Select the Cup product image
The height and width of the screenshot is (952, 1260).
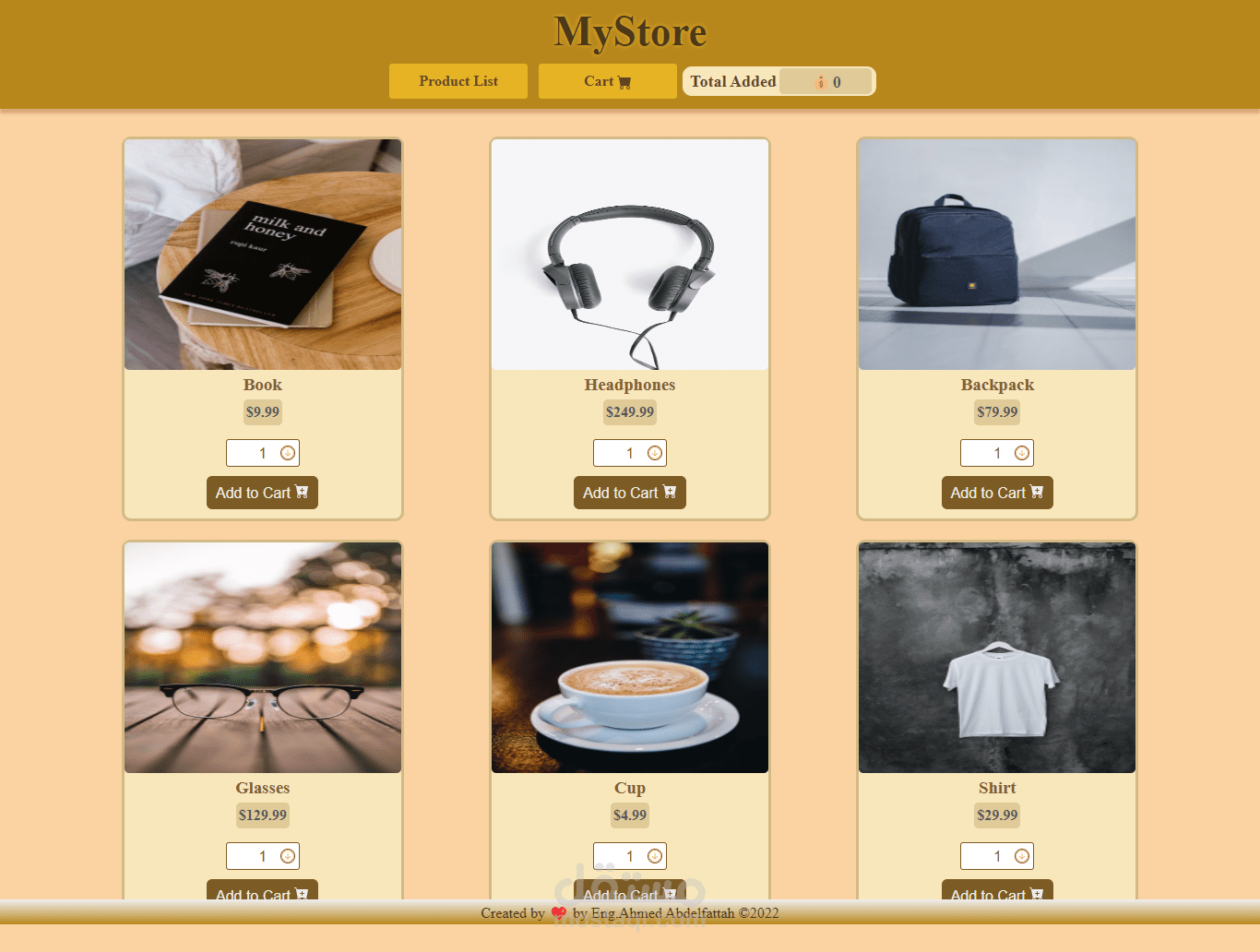click(x=630, y=658)
